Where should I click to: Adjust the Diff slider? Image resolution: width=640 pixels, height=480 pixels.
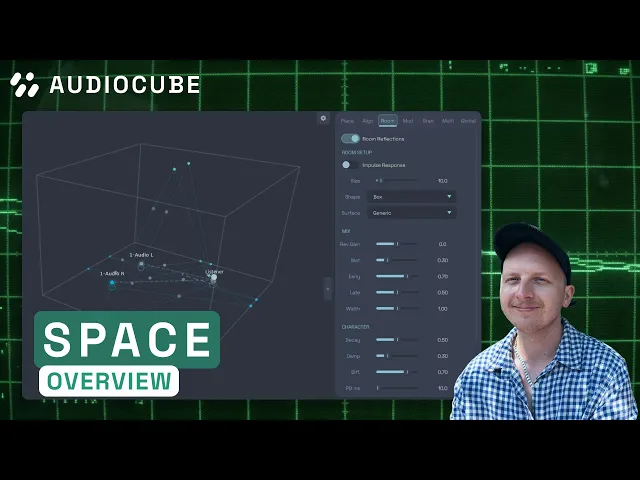[397, 372]
